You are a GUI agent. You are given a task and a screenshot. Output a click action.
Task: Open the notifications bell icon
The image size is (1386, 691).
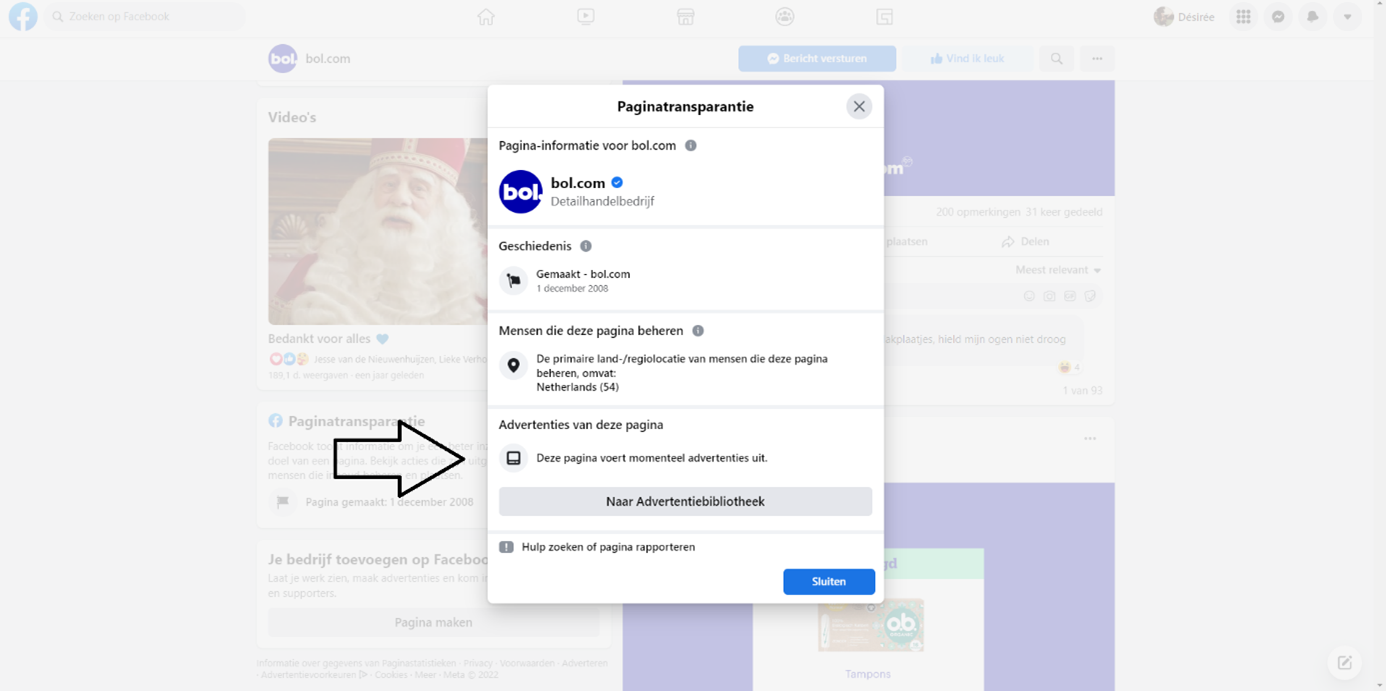[1313, 17]
